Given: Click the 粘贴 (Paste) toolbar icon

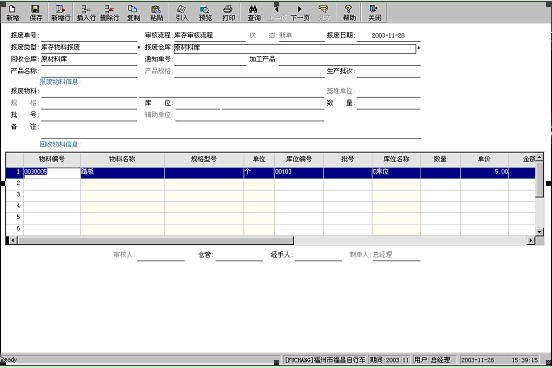Looking at the screenshot, I should pos(156,13).
